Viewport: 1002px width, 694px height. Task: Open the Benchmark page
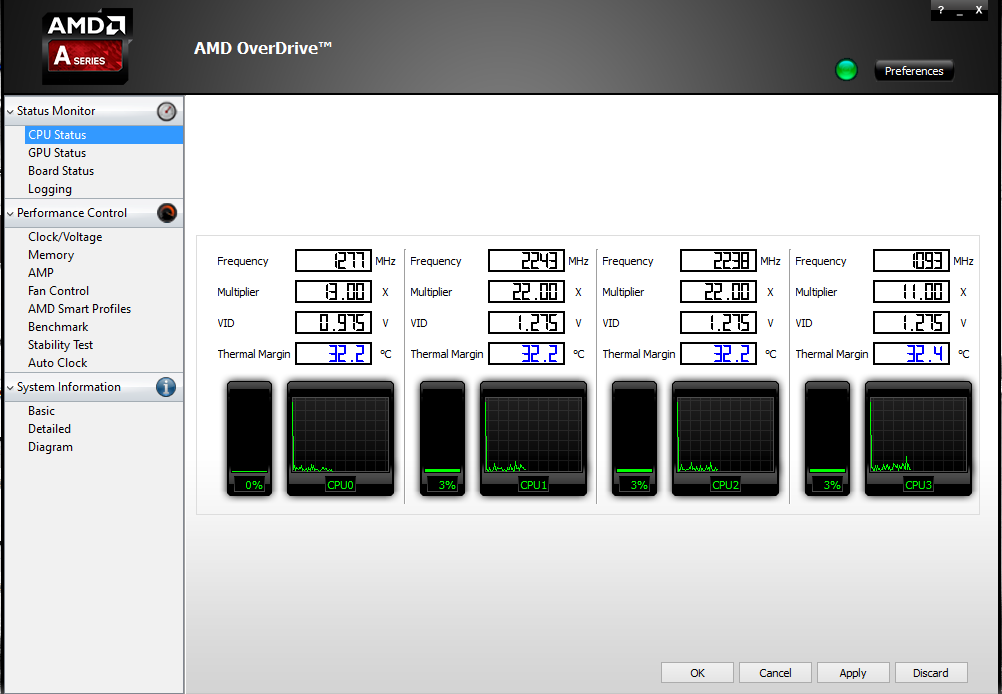click(x=58, y=327)
